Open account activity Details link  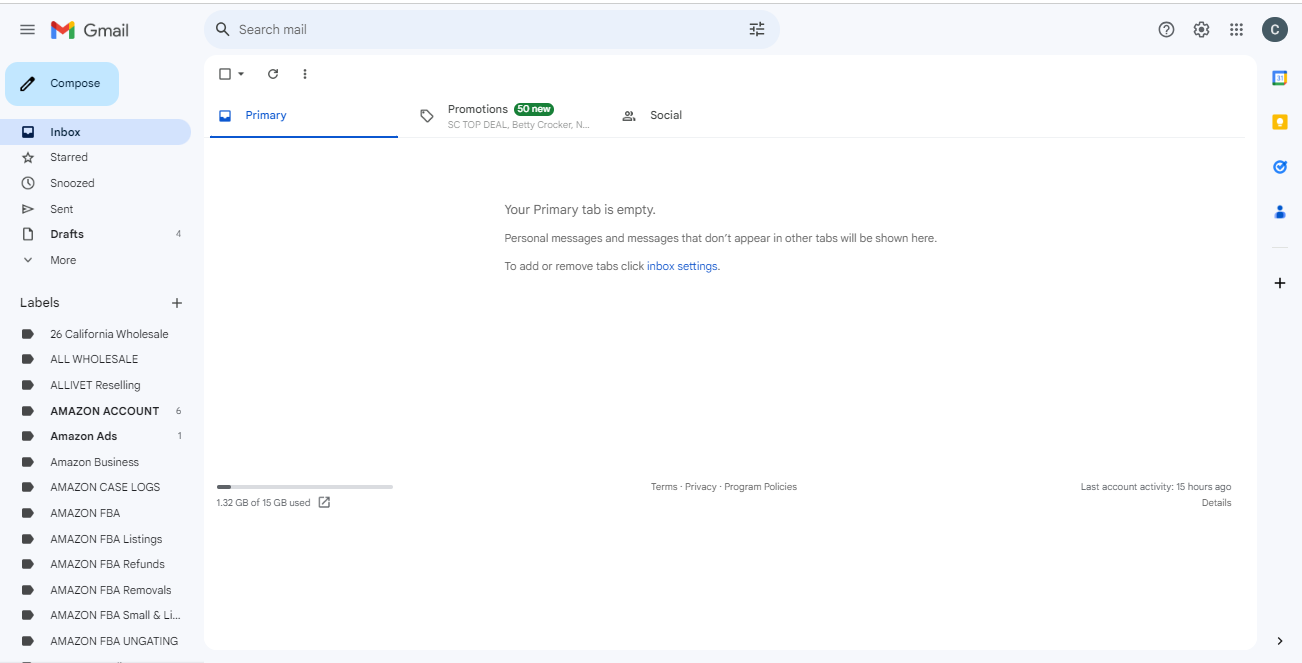pos(1216,503)
